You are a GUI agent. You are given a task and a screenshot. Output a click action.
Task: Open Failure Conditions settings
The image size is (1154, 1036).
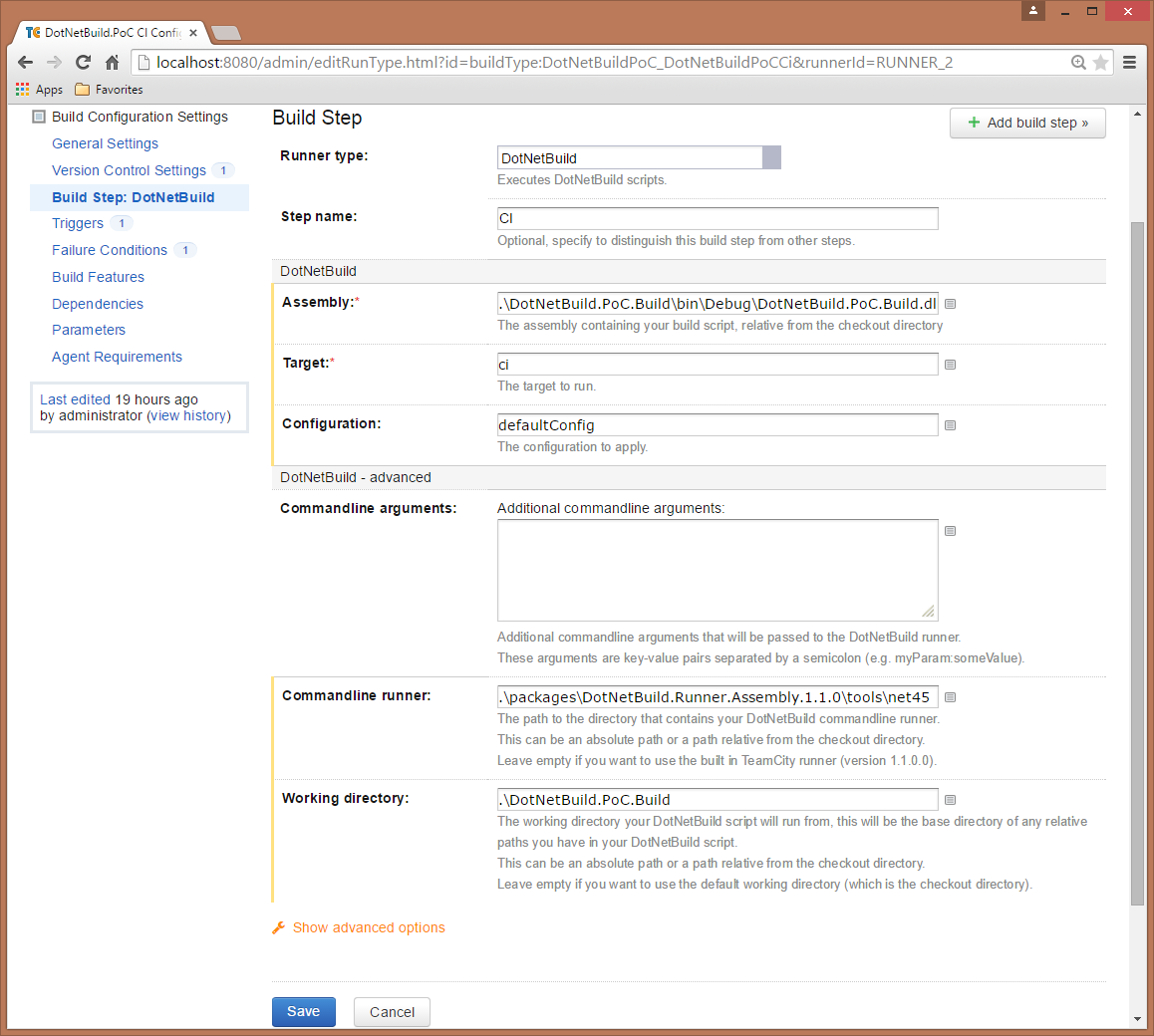pos(110,250)
